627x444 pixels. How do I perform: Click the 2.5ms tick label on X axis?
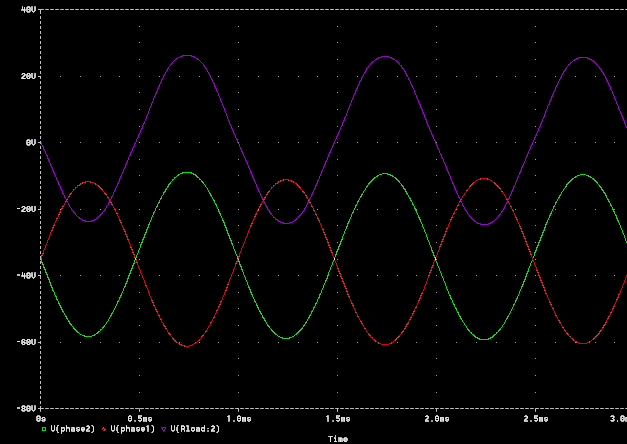point(535,418)
